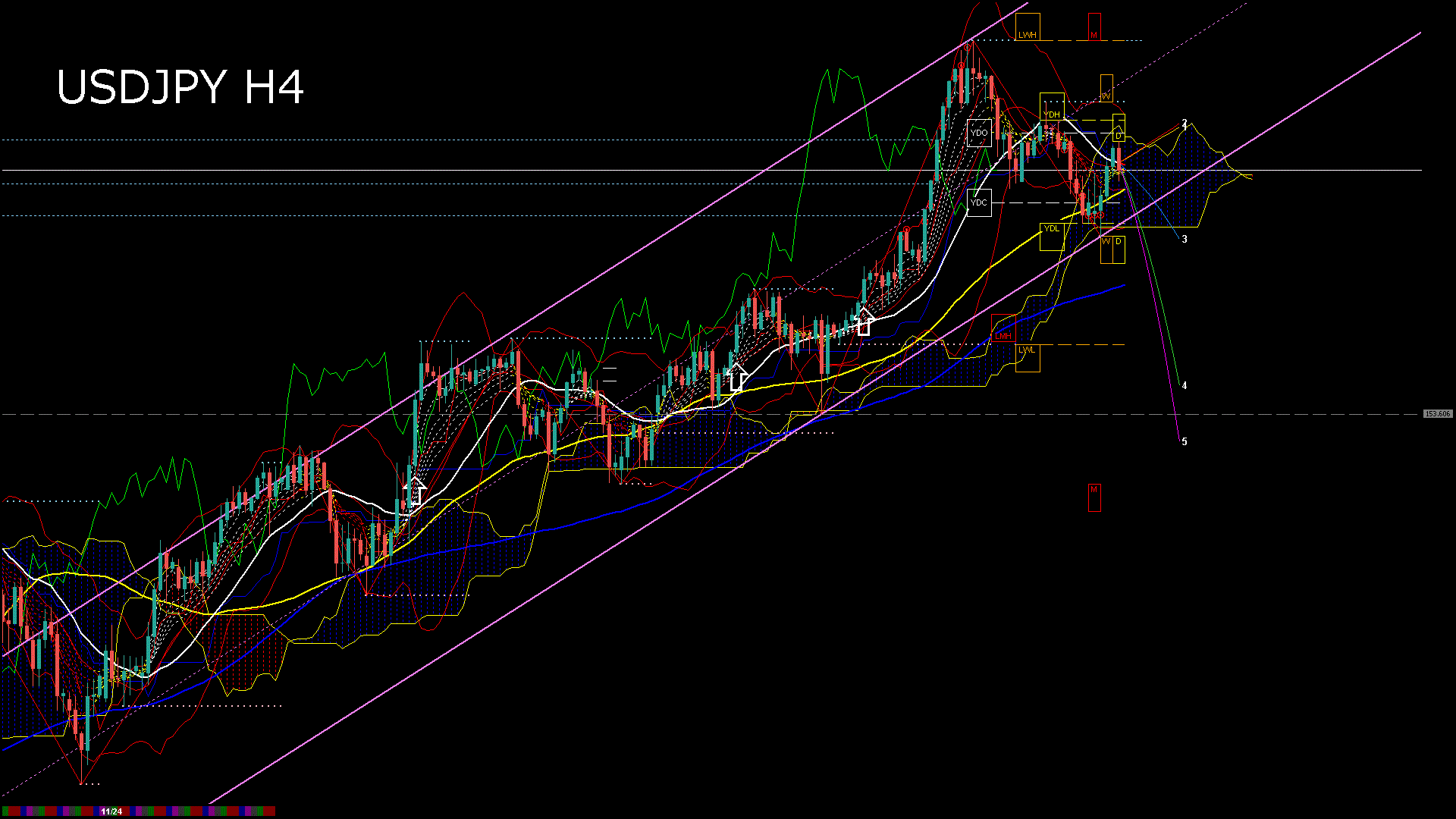Click the LWH orange label box
This screenshot has height=819, width=1456.
(1028, 27)
